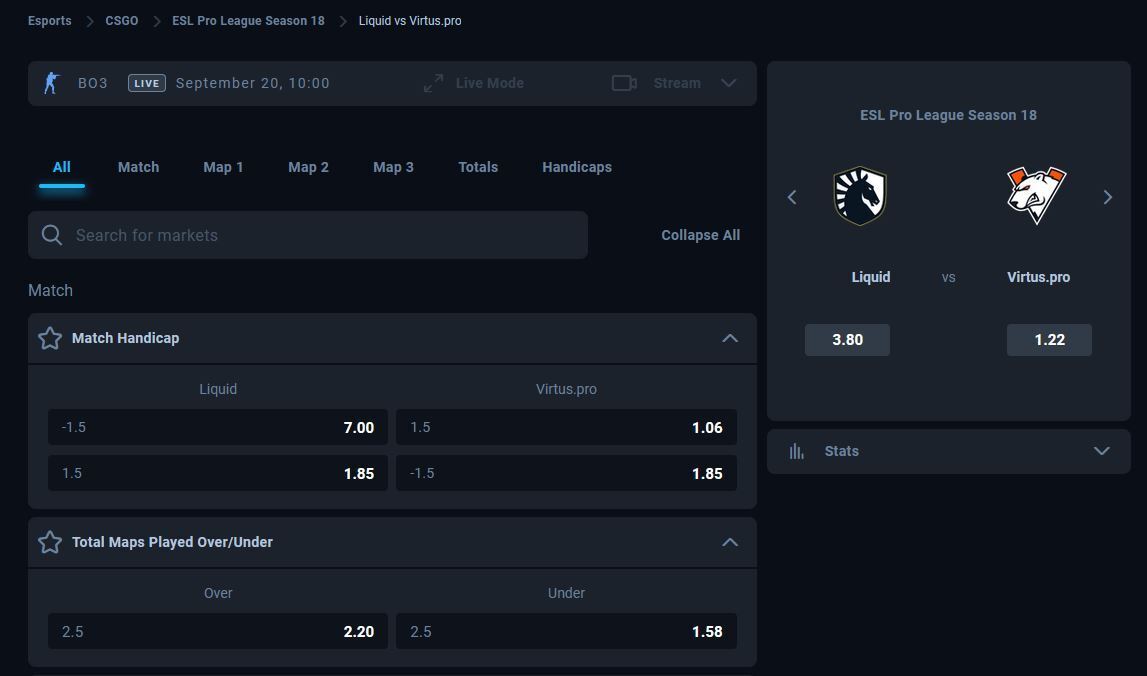Click the LIVE badge
The height and width of the screenshot is (676, 1147).
[146, 83]
